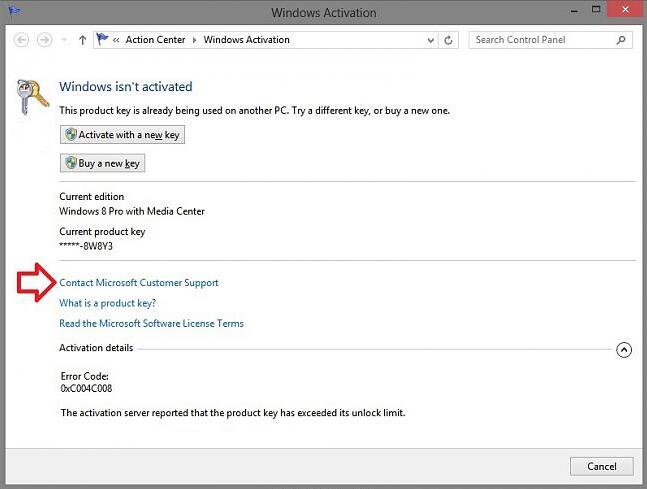Minimize the Windows Activation window
This screenshot has width=647, height=489.
[x=574, y=10]
